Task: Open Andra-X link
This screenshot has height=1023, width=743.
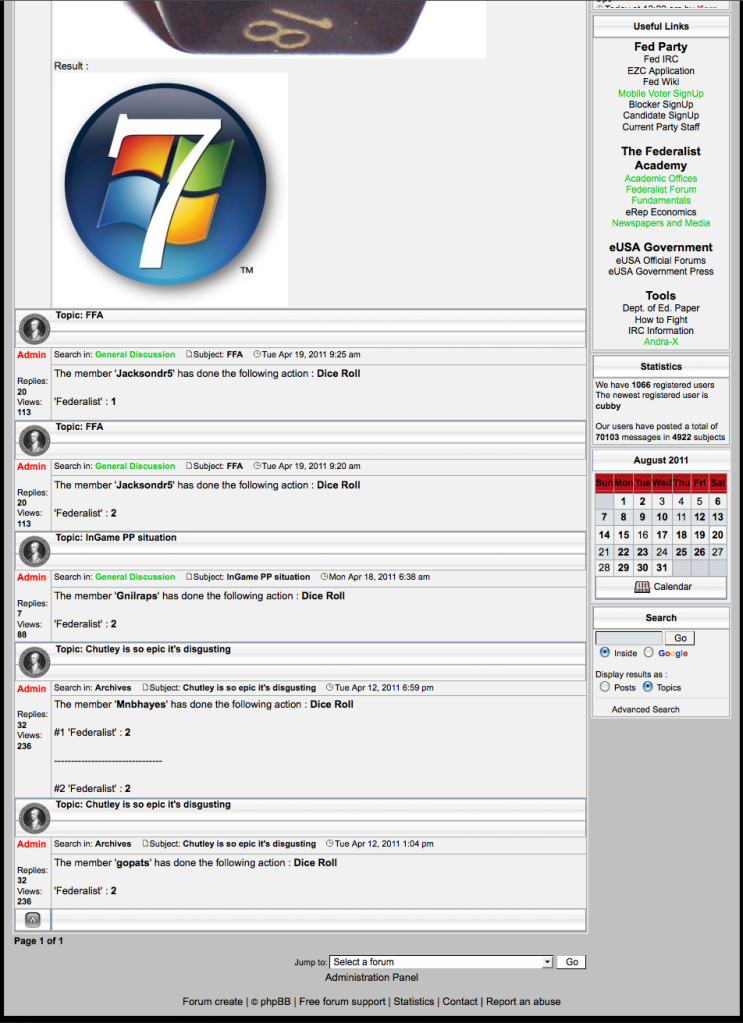Action: click(x=661, y=342)
